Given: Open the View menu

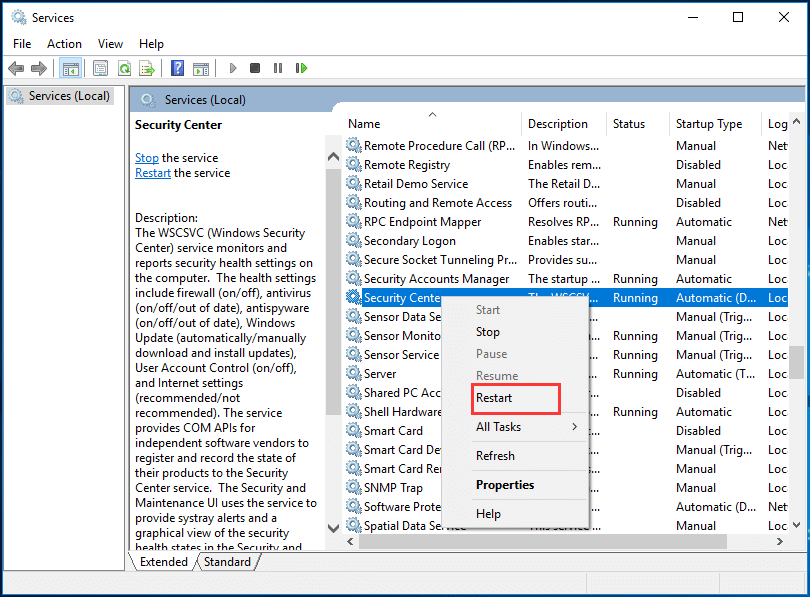Looking at the screenshot, I should tap(111, 44).
